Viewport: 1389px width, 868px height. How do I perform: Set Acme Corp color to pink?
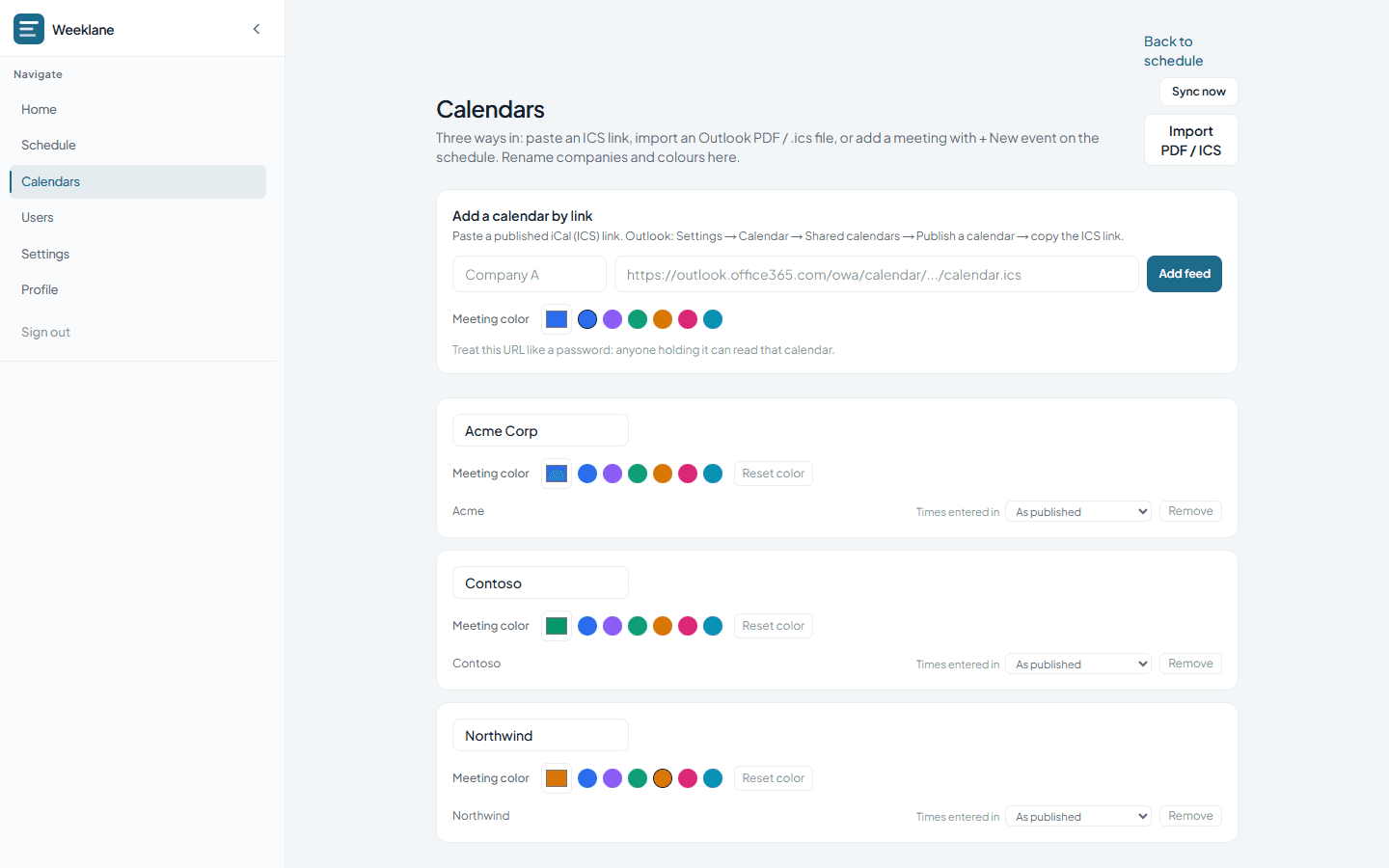coord(688,474)
